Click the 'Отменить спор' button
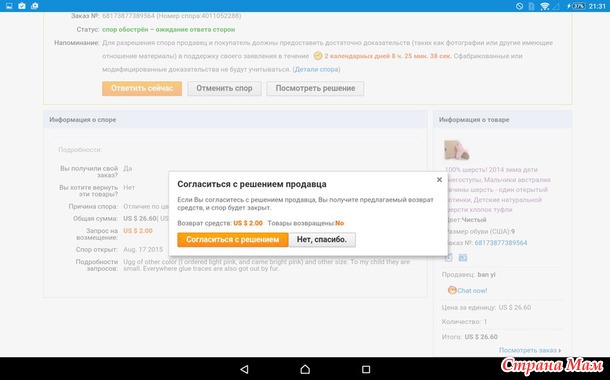610x380 pixels. [224, 88]
